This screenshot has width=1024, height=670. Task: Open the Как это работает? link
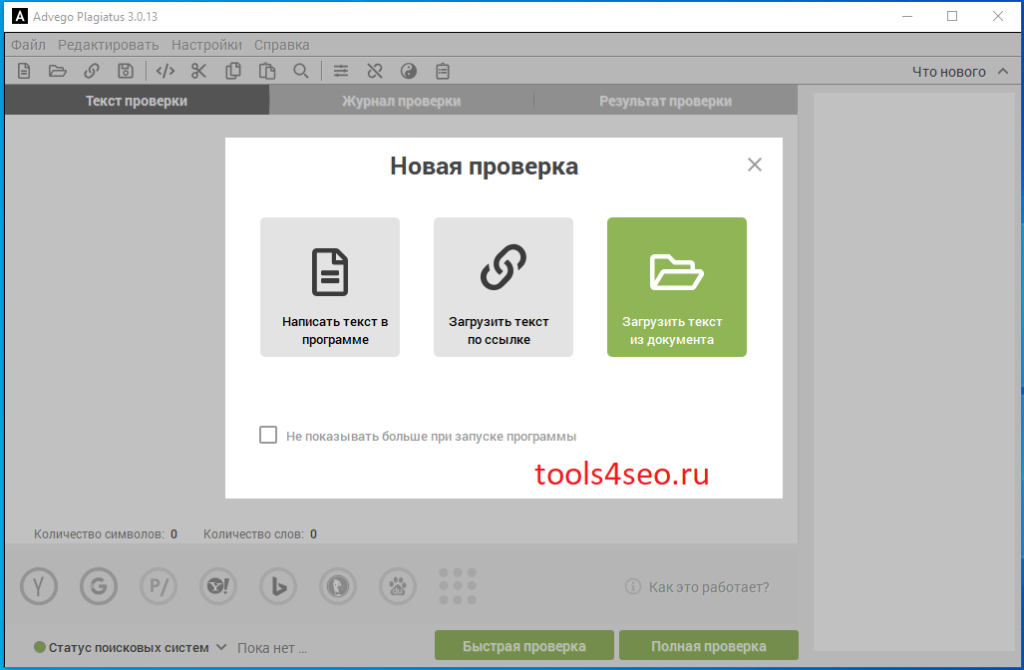pyautogui.click(x=709, y=587)
